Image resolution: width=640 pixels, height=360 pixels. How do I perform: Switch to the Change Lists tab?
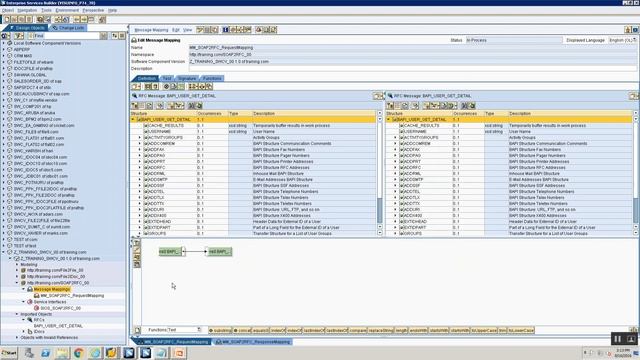68,28
